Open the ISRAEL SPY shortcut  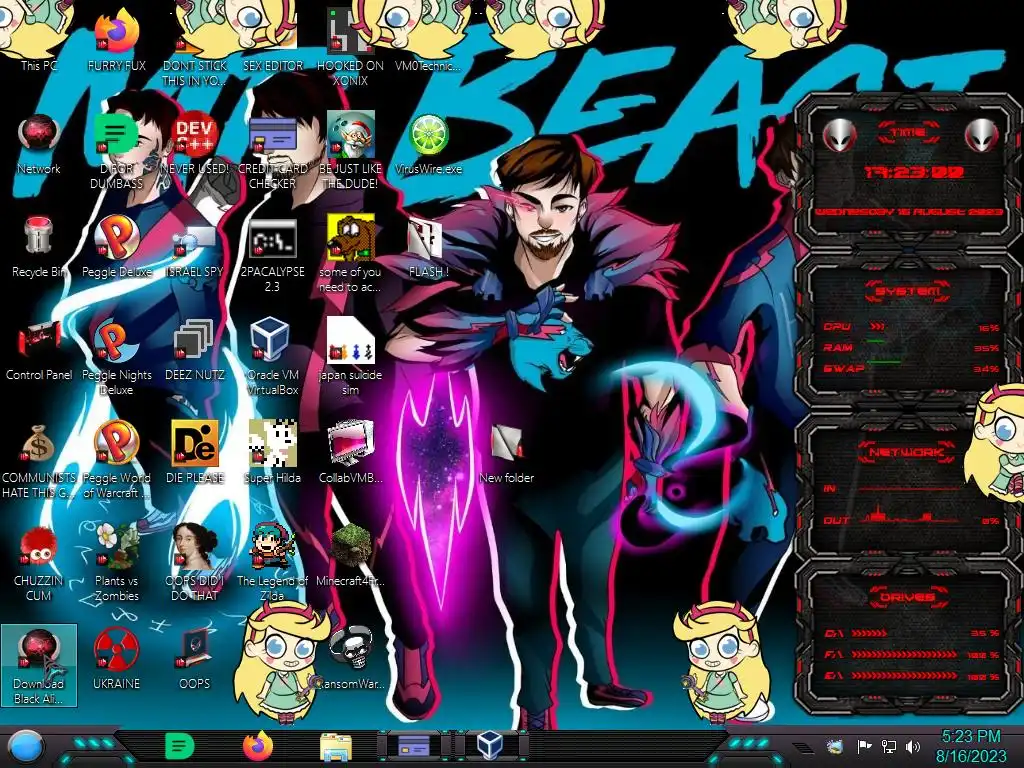[x=194, y=247]
